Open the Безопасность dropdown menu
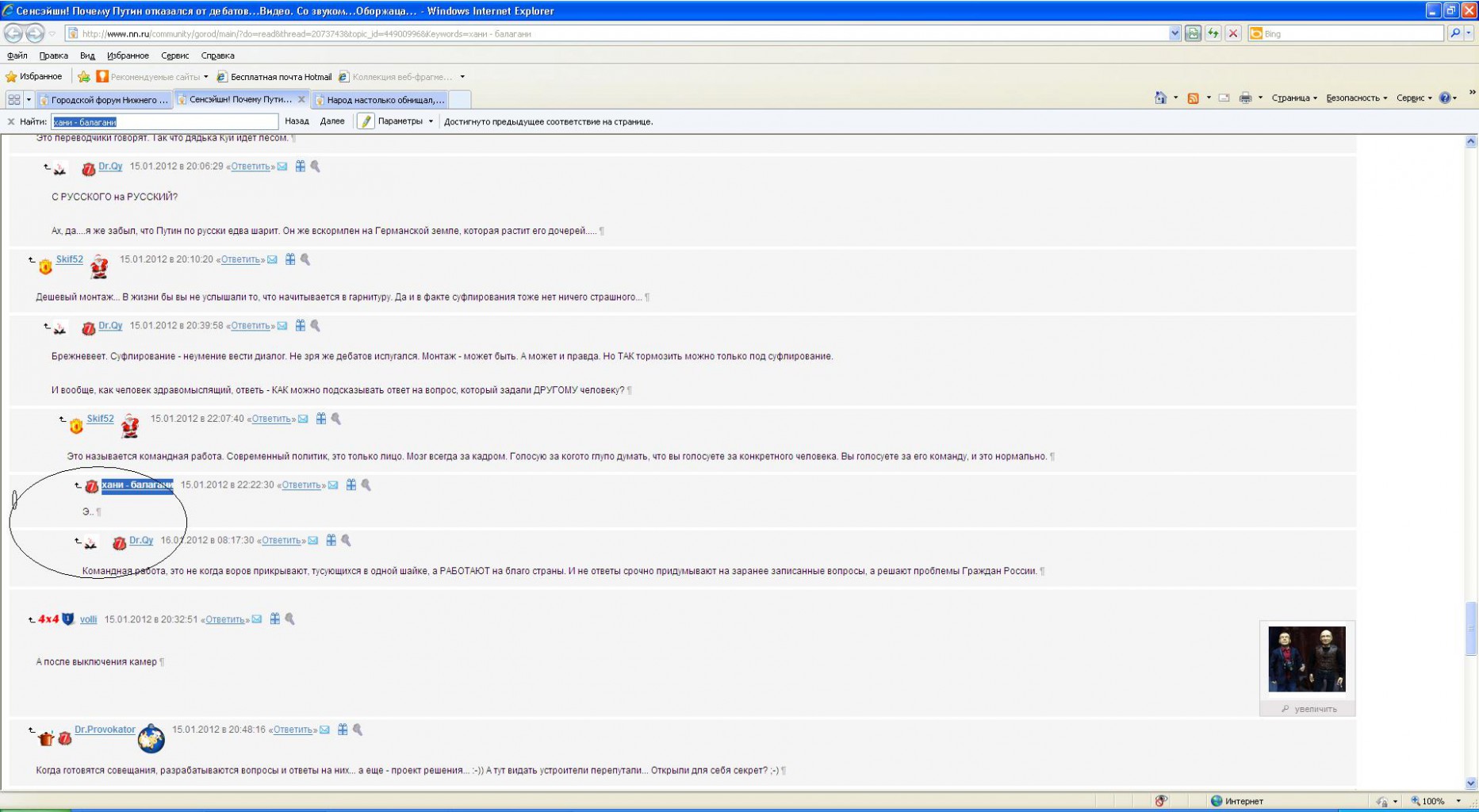The width and height of the screenshot is (1479, 812). tap(1356, 98)
